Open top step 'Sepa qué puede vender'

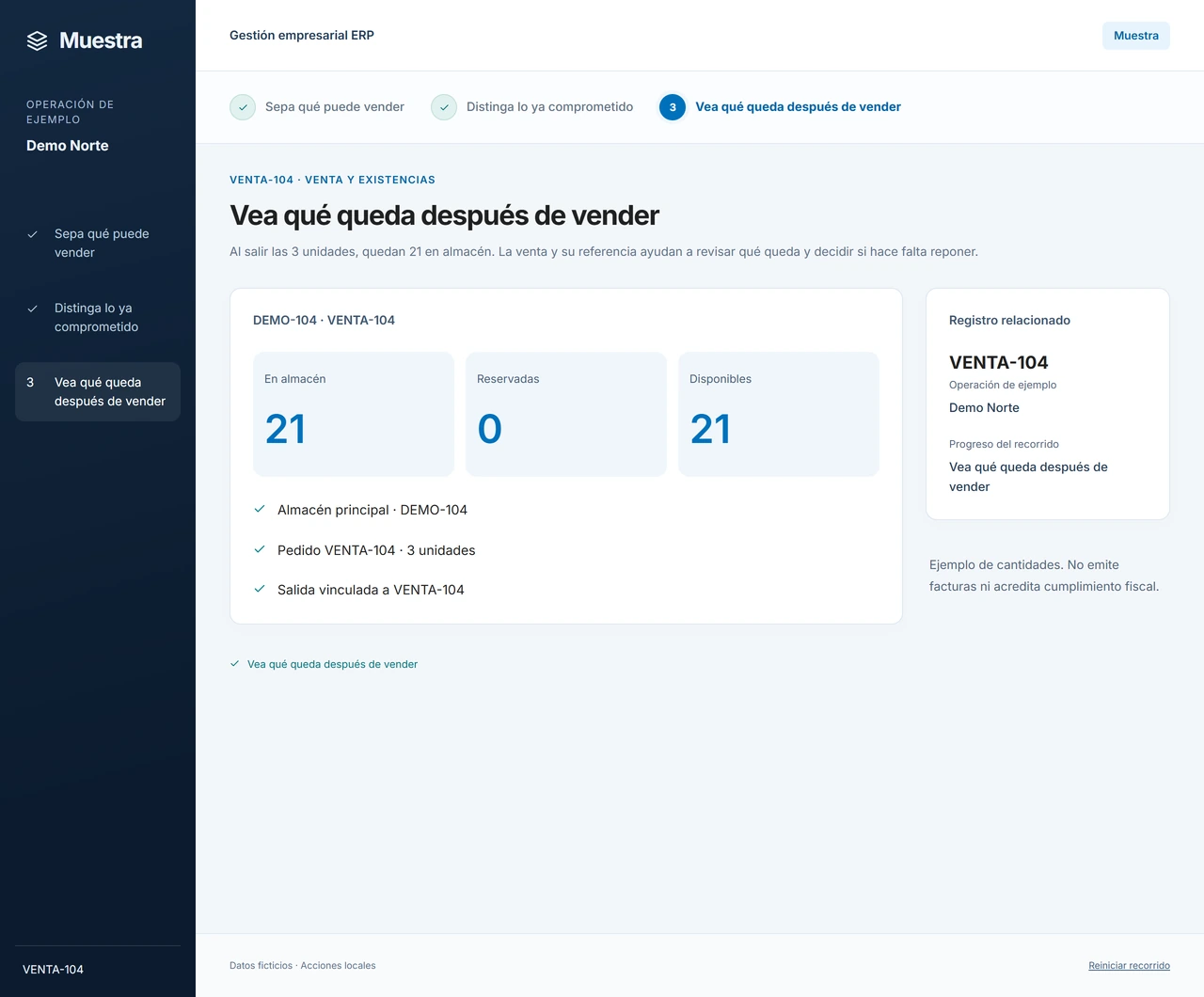click(317, 107)
